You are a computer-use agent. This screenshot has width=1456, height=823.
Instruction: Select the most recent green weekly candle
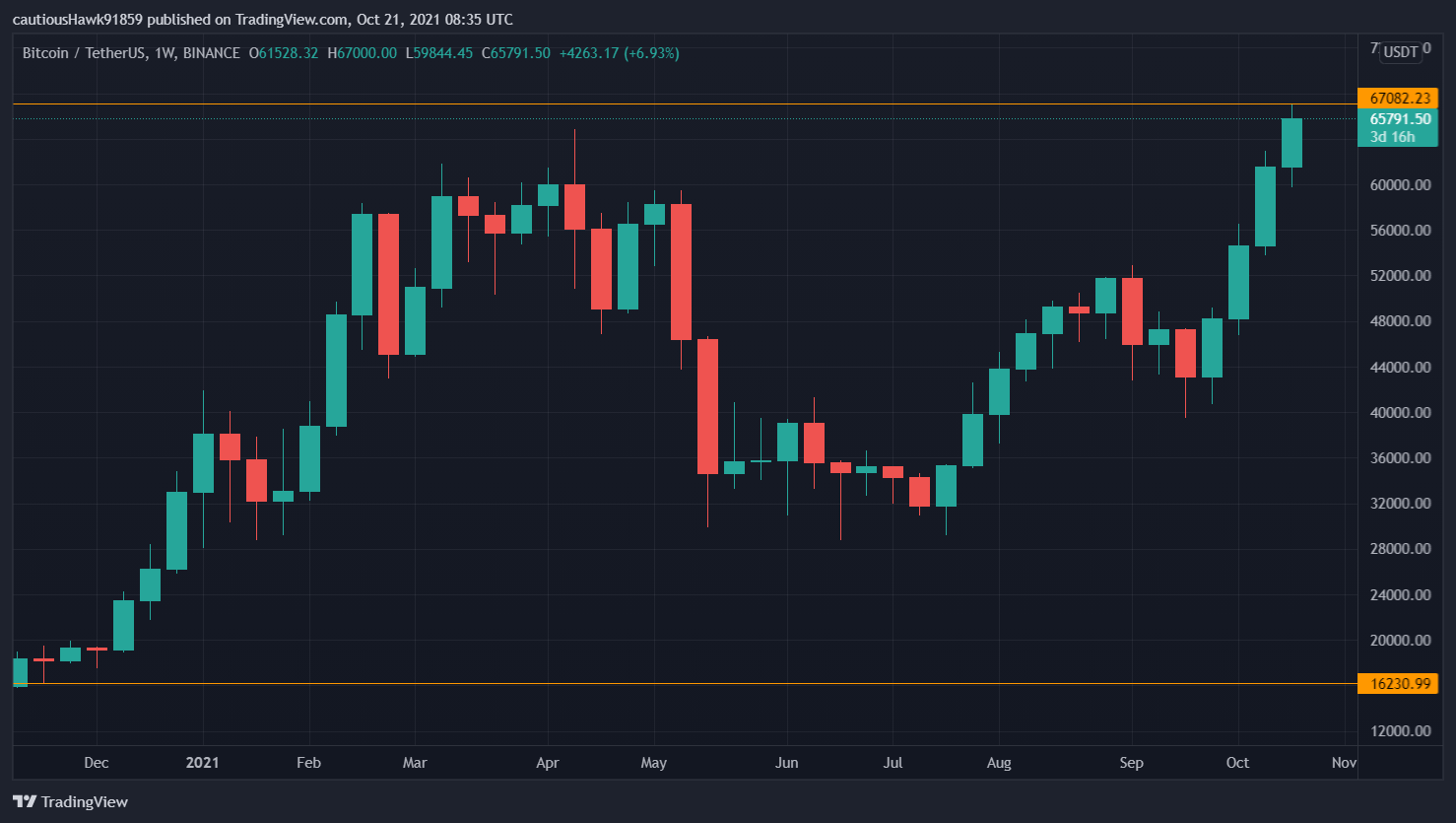pyautogui.click(x=1291, y=143)
